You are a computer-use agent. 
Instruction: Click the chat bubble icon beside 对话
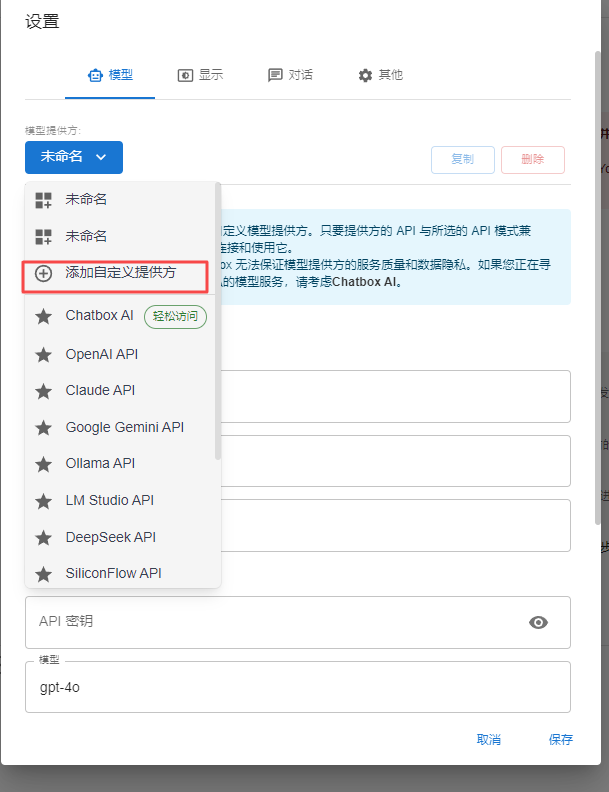click(x=275, y=75)
